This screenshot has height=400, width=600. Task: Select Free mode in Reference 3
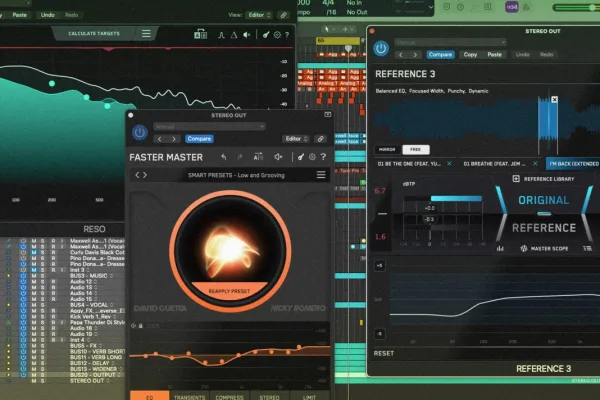pyautogui.click(x=416, y=149)
